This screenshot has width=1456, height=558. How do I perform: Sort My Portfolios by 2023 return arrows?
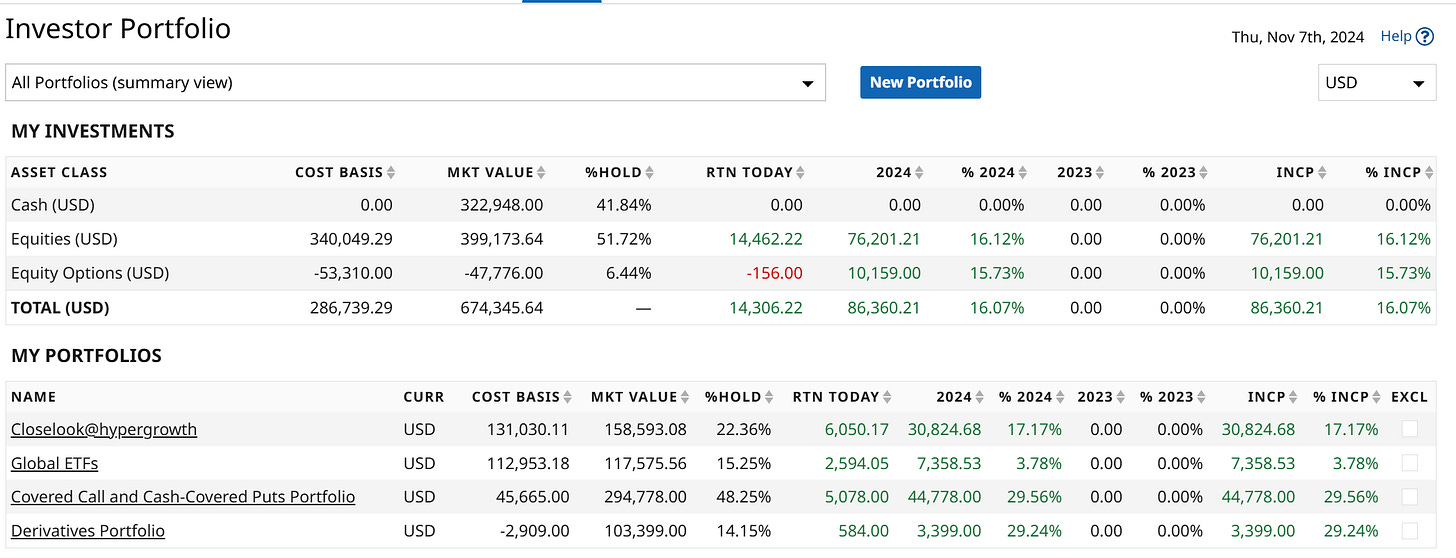coord(1120,397)
